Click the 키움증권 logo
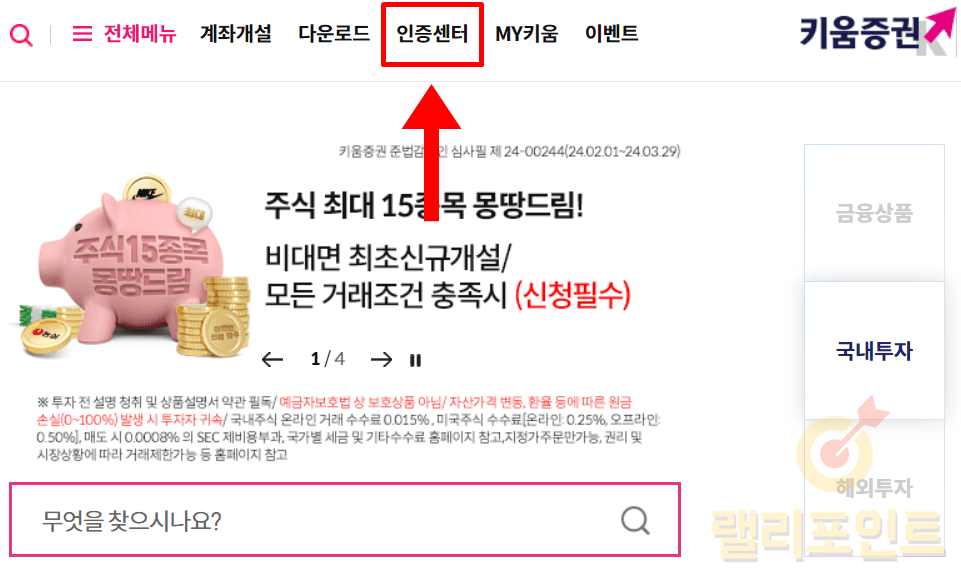Screen dimensions: 961x576 876,32
